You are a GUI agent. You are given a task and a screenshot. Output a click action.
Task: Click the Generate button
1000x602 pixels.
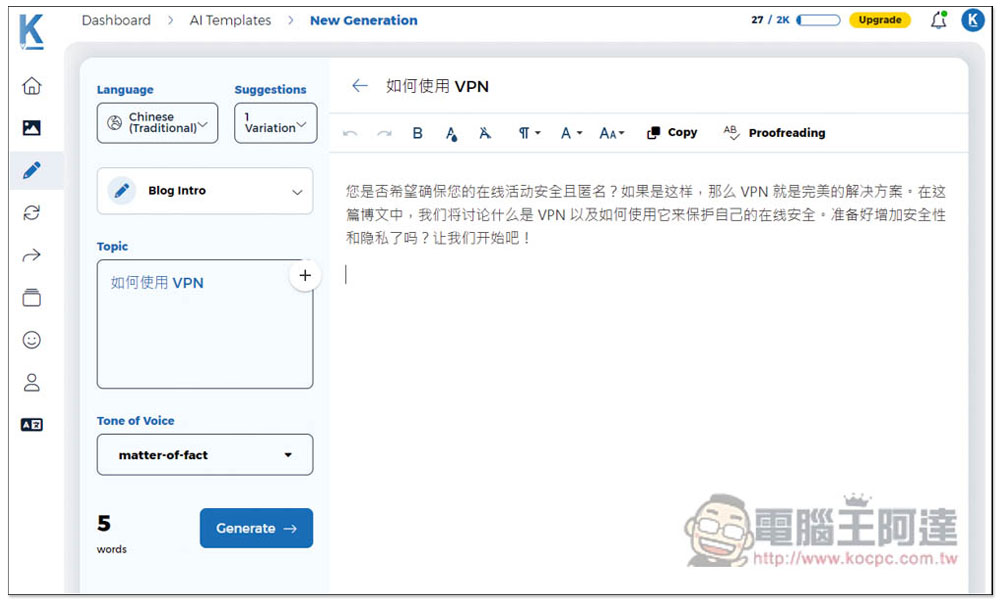(256, 528)
